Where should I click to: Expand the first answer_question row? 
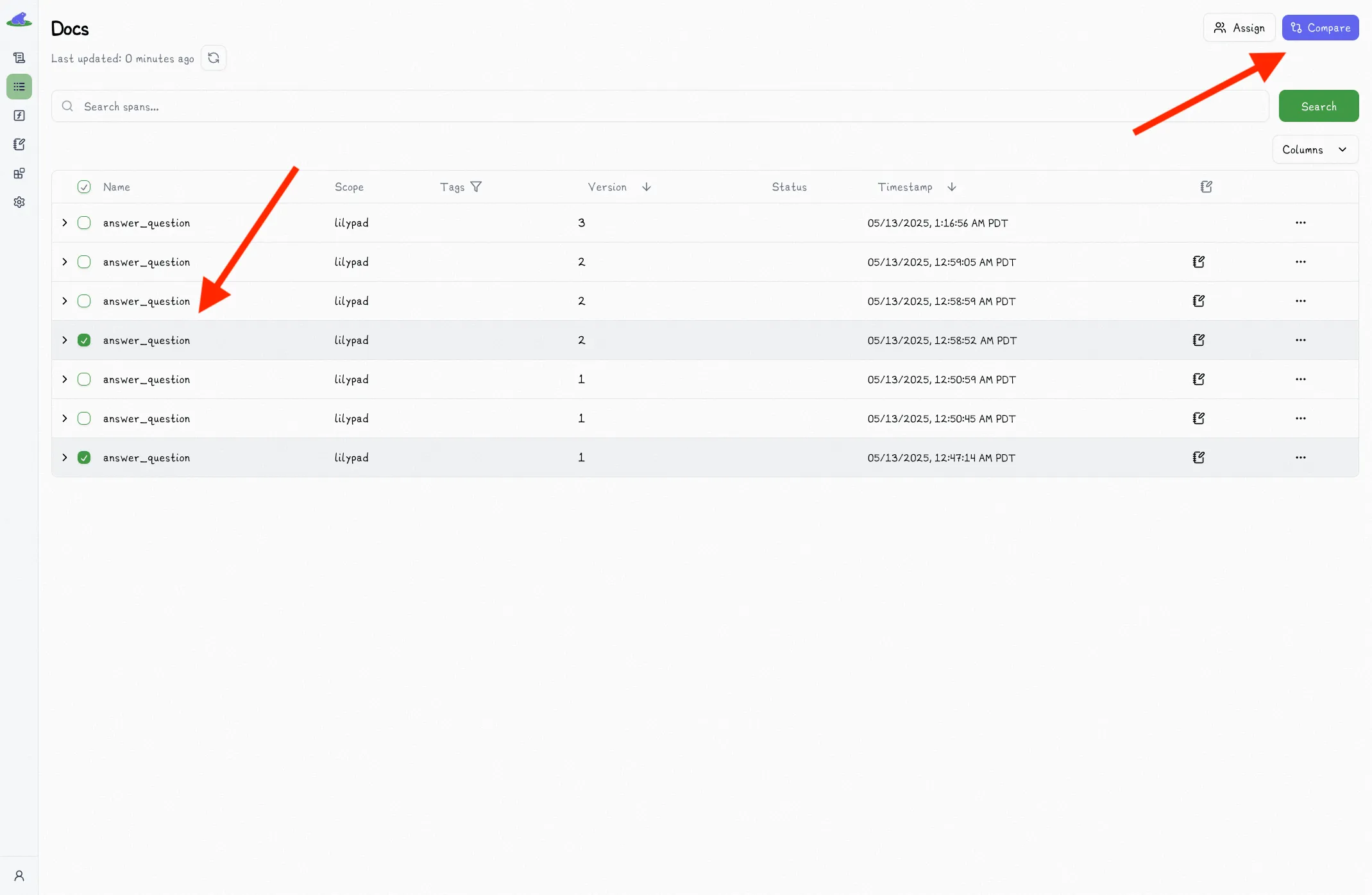tap(64, 223)
